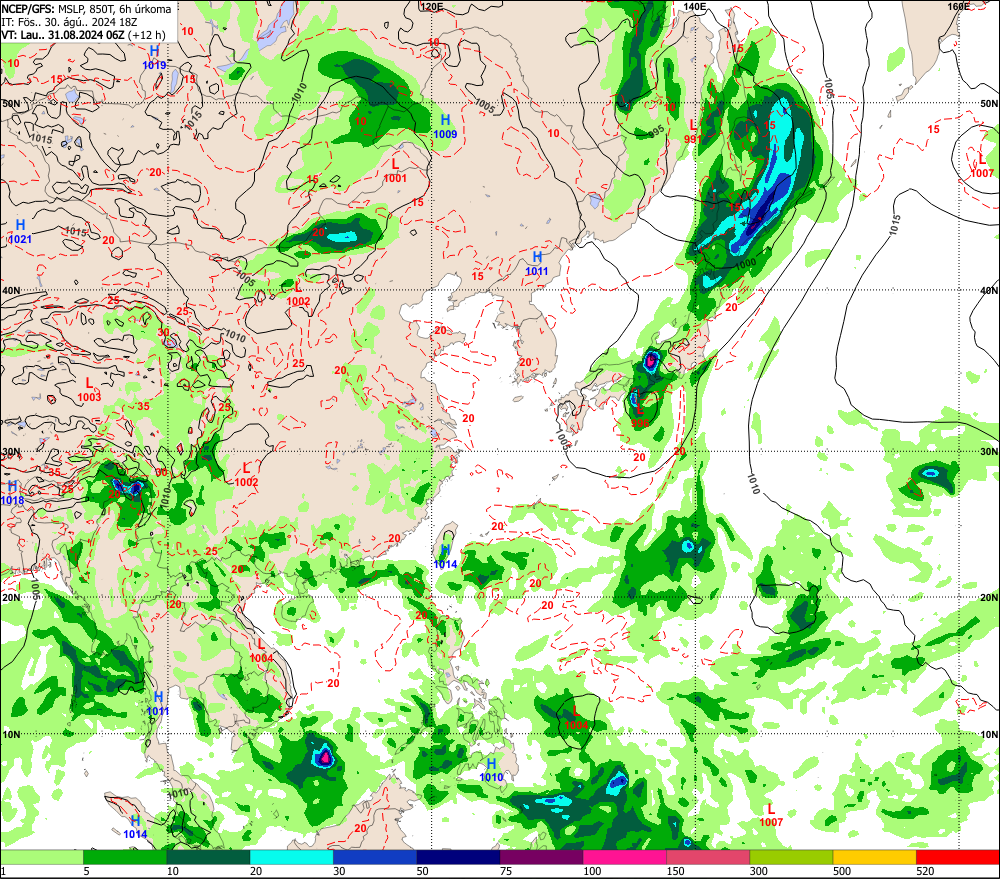Click the 'IT: Fös.. 30. ágú.. 2024 18Z' line
Screen dimensions: 1000x879
coord(69,22)
